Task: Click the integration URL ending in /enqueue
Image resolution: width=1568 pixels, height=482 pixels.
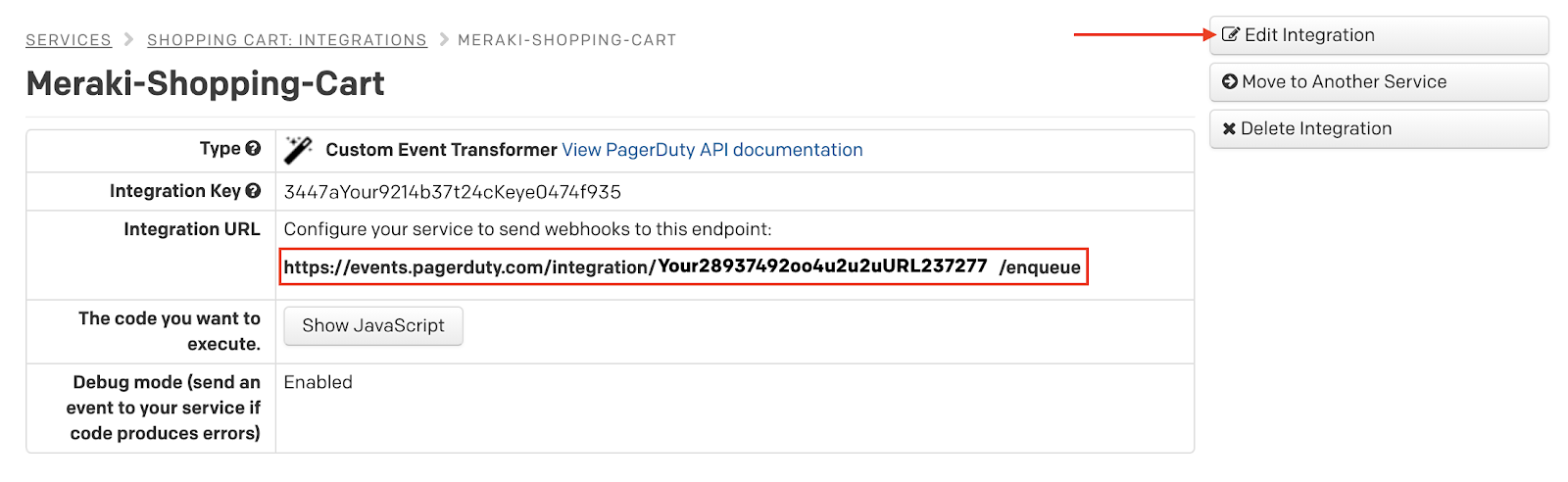Action: pos(683,266)
